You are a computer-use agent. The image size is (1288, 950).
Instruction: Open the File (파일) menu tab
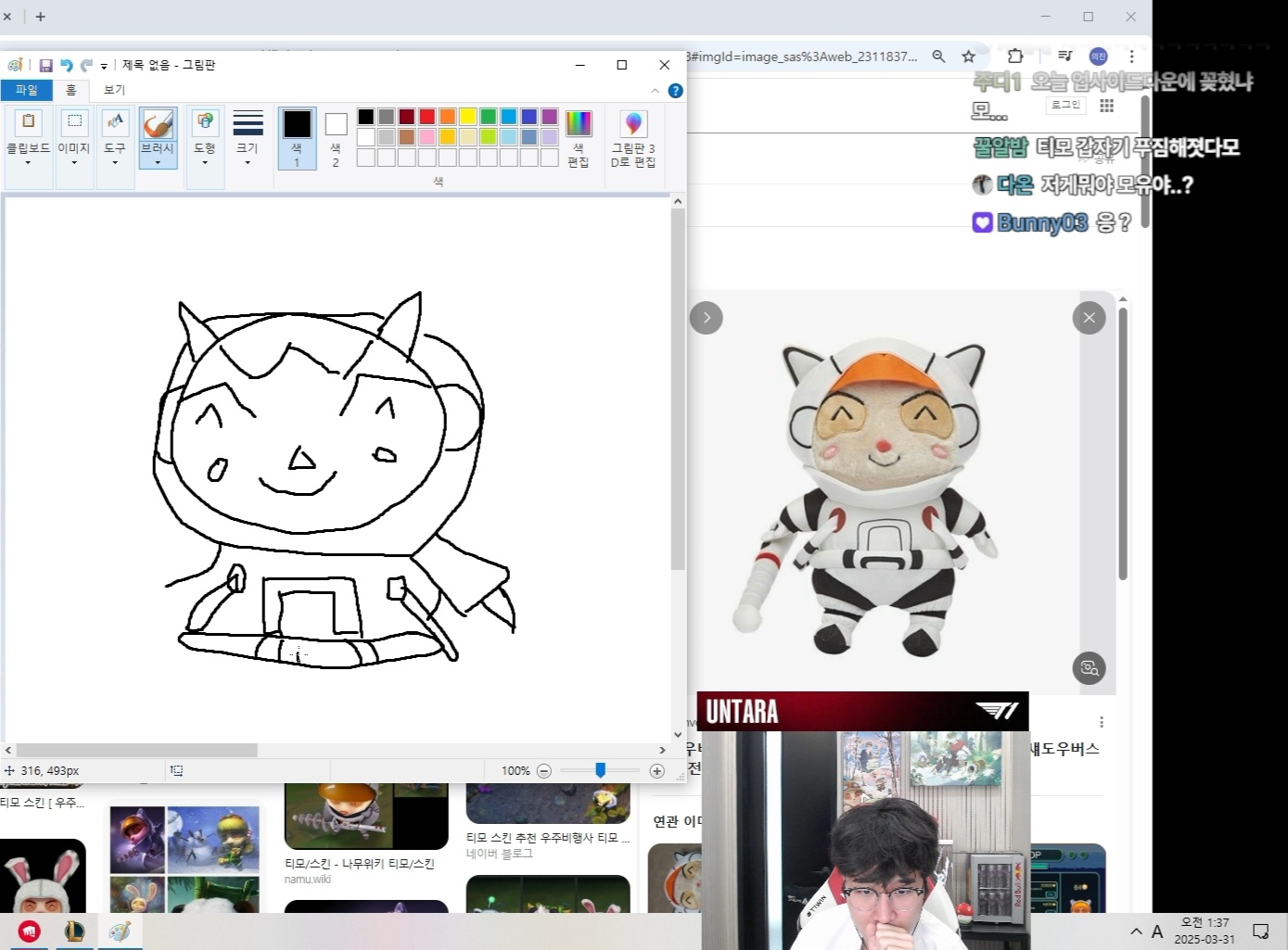click(x=26, y=90)
